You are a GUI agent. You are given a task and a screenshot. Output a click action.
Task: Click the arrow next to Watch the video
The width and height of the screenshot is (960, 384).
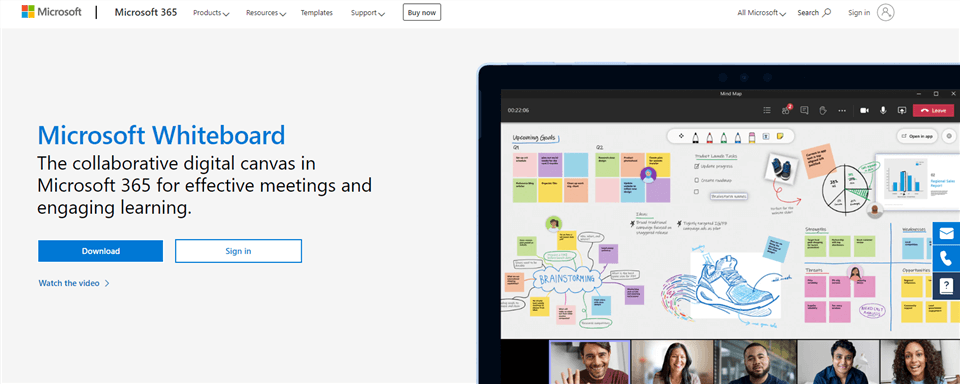tap(107, 284)
